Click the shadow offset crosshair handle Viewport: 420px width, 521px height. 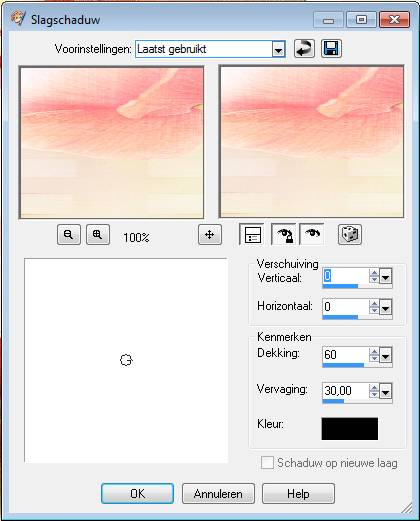pyautogui.click(x=126, y=360)
